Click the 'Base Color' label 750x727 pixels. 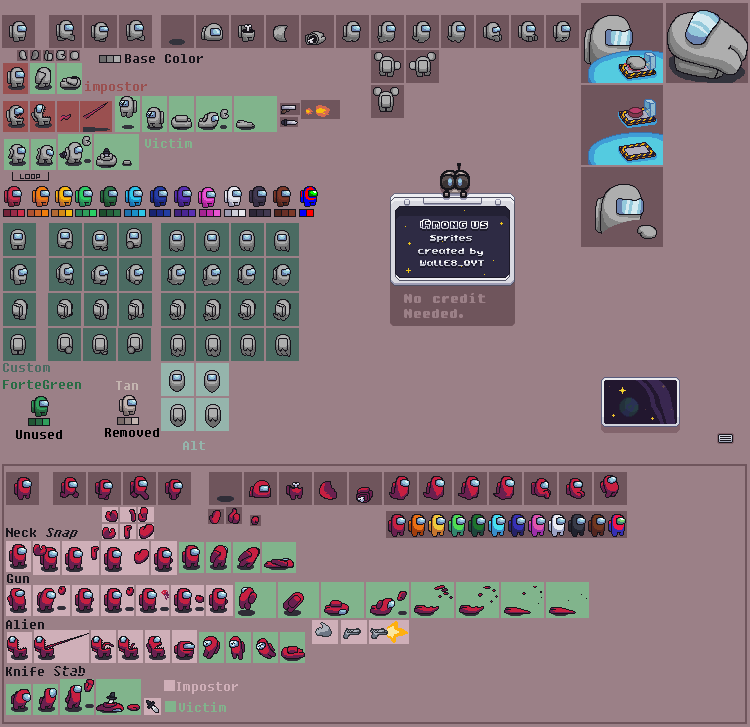click(x=164, y=59)
